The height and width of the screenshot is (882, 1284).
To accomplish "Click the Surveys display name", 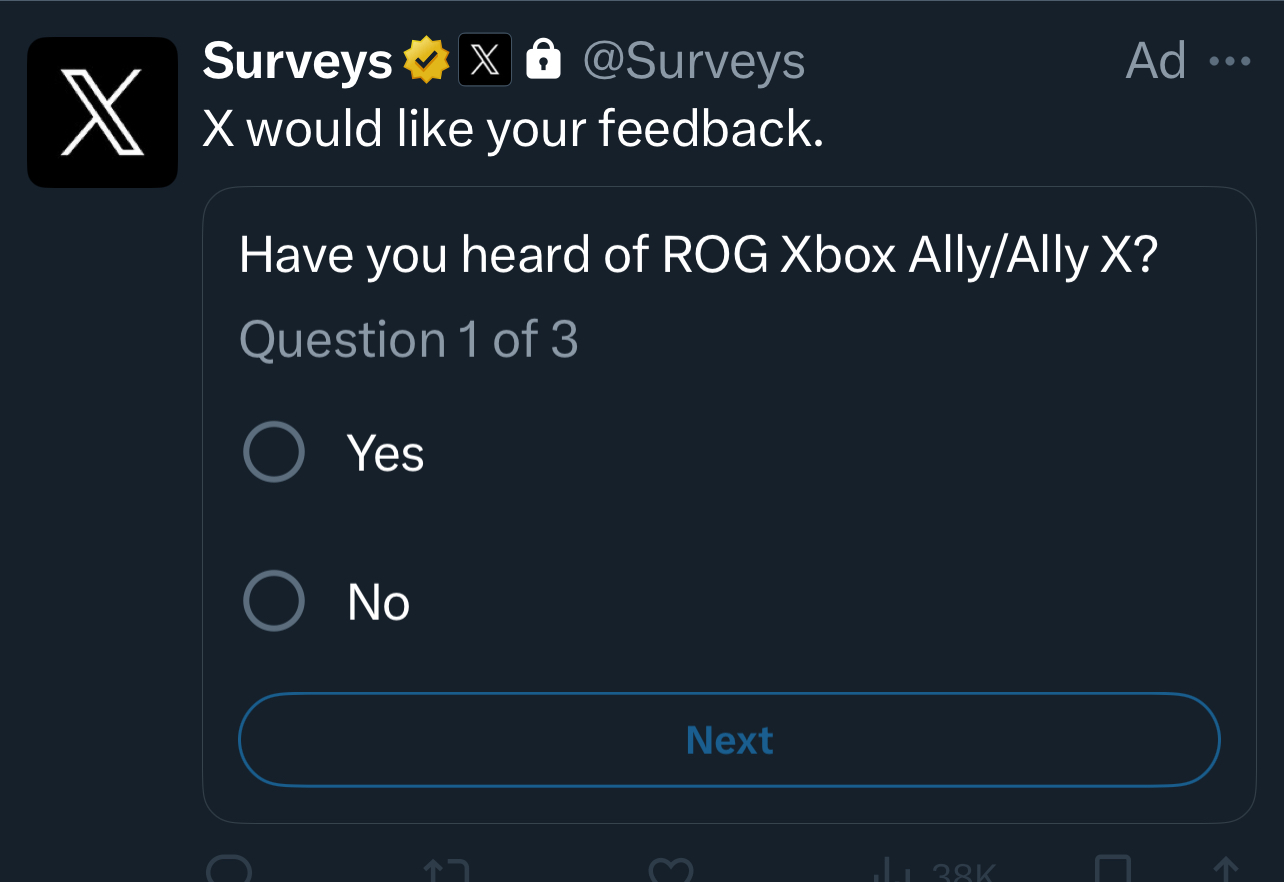I will tap(297, 62).
